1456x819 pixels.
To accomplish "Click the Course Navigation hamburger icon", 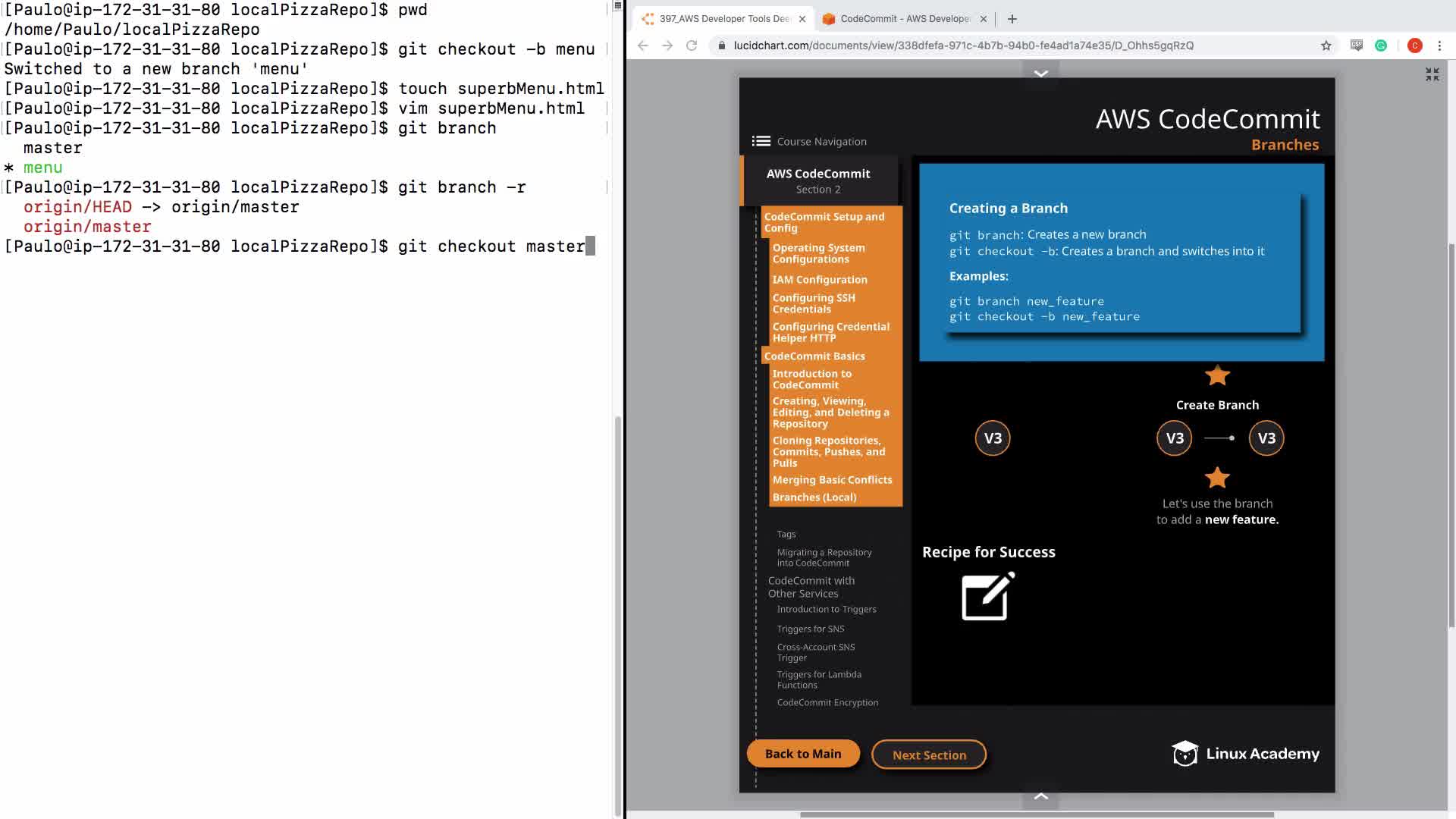I will point(761,141).
